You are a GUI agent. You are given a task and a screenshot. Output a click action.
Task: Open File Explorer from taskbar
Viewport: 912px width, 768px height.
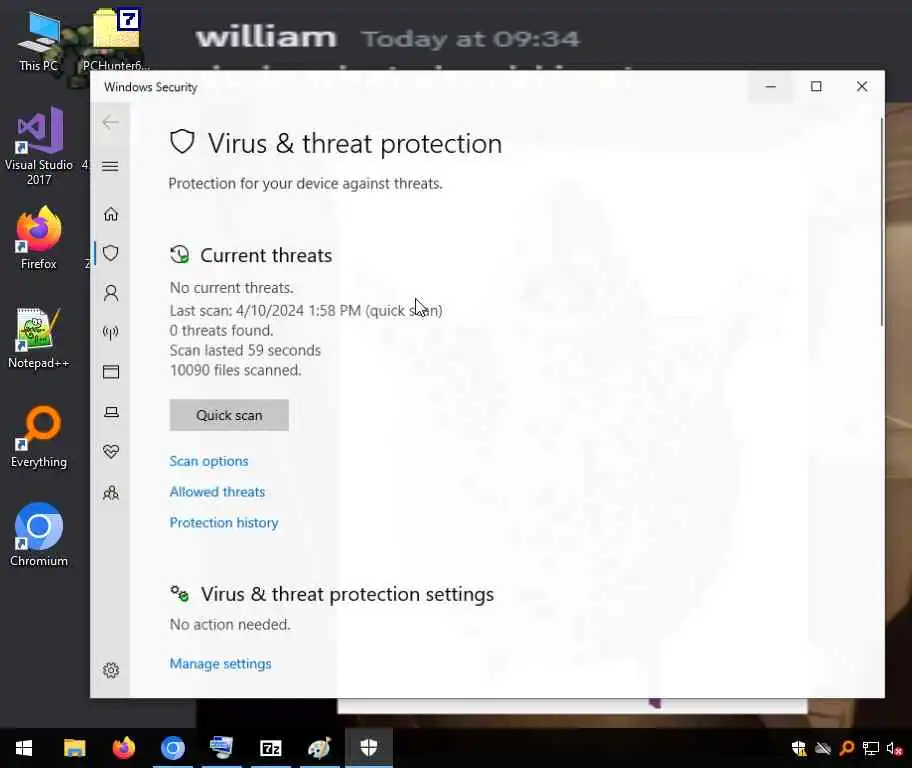click(74, 748)
